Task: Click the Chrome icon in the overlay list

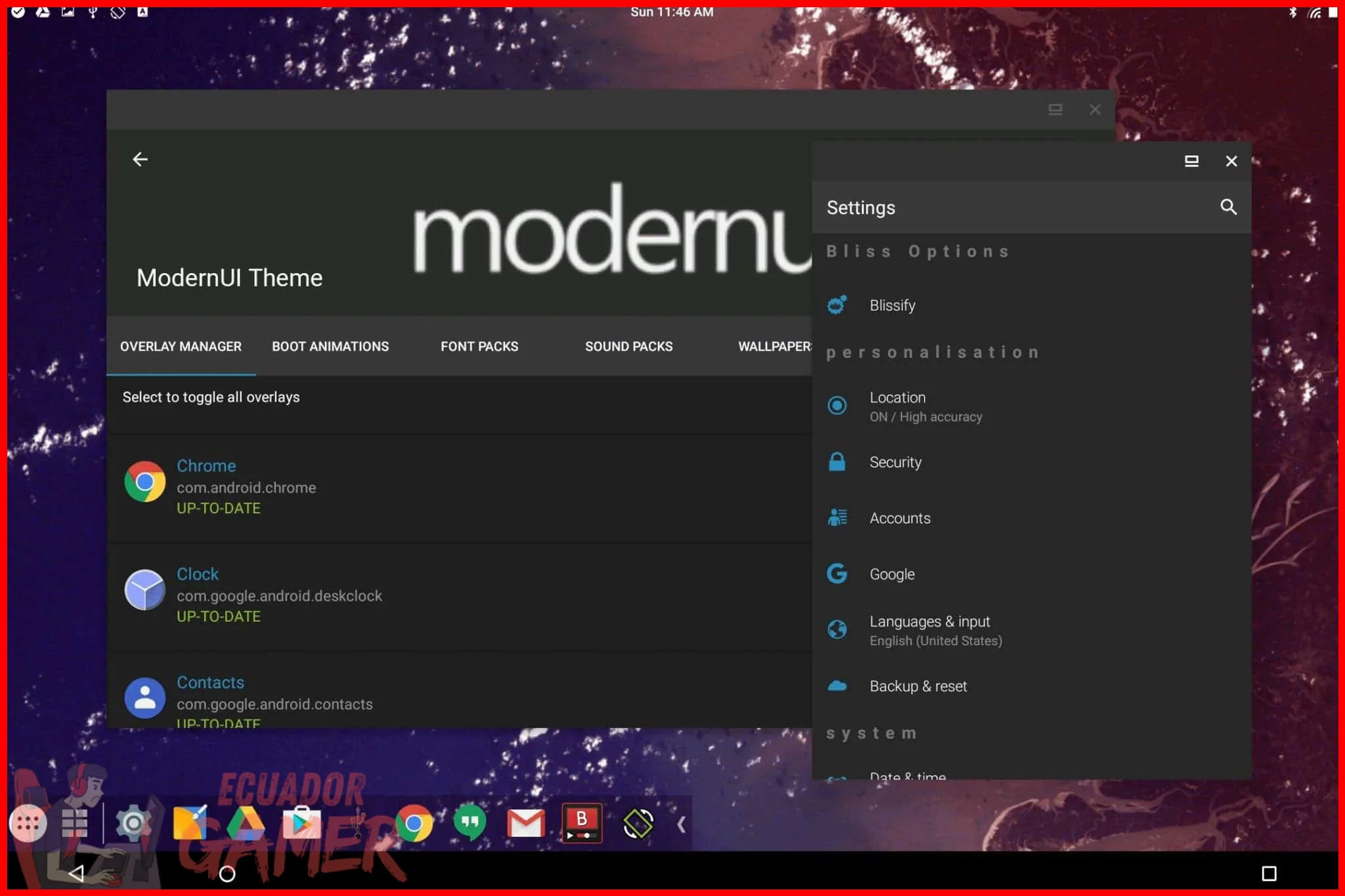Action: click(x=145, y=482)
